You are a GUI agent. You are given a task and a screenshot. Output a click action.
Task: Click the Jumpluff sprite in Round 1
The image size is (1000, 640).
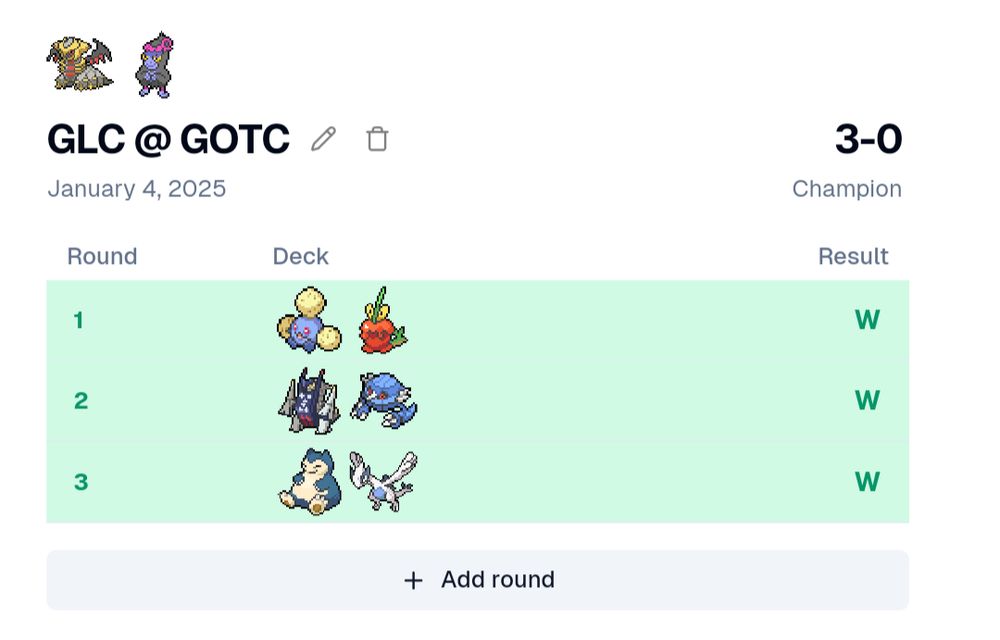point(305,320)
